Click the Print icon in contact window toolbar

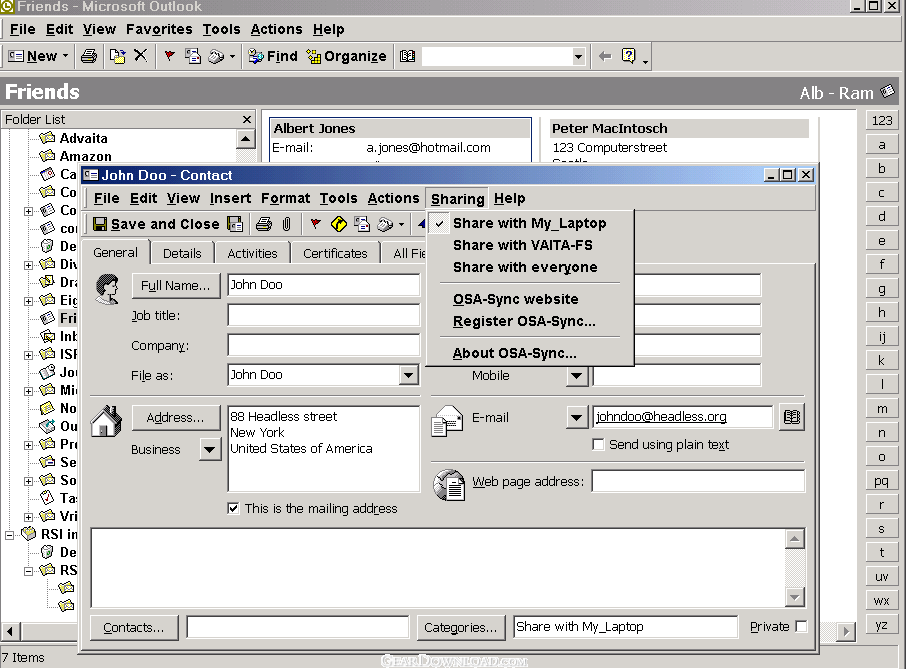tap(263, 224)
